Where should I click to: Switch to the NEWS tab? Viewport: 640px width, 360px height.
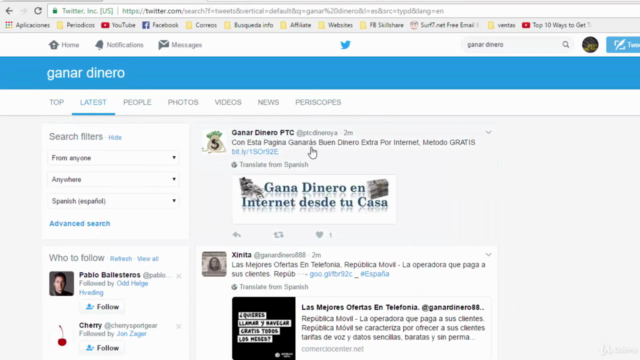click(x=268, y=102)
